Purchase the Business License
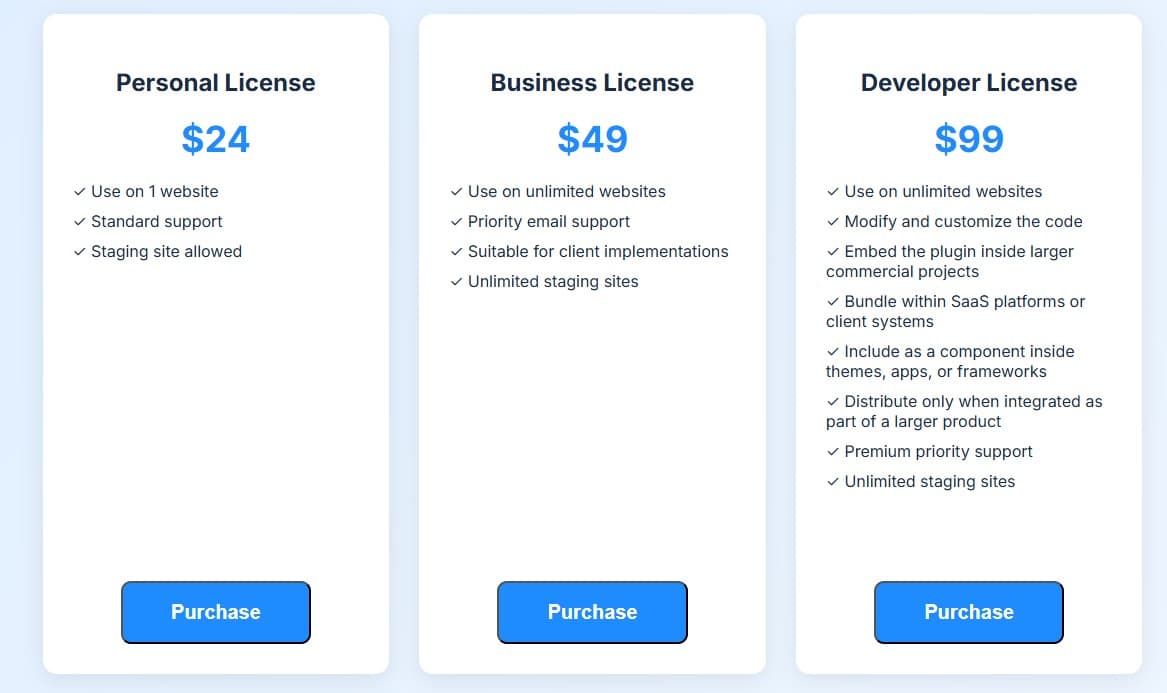The image size is (1167, 693). point(592,612)
